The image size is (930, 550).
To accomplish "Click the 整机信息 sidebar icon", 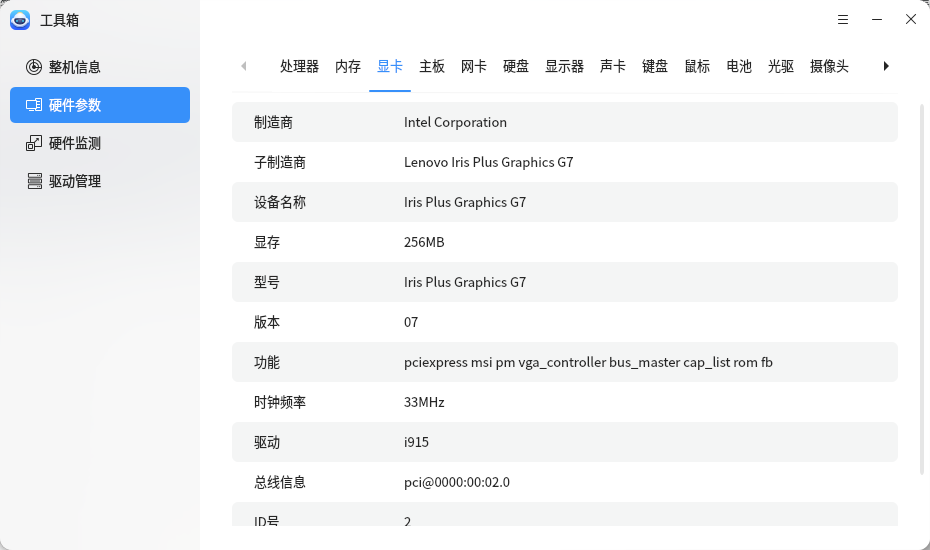I will [x=34, y=67].
